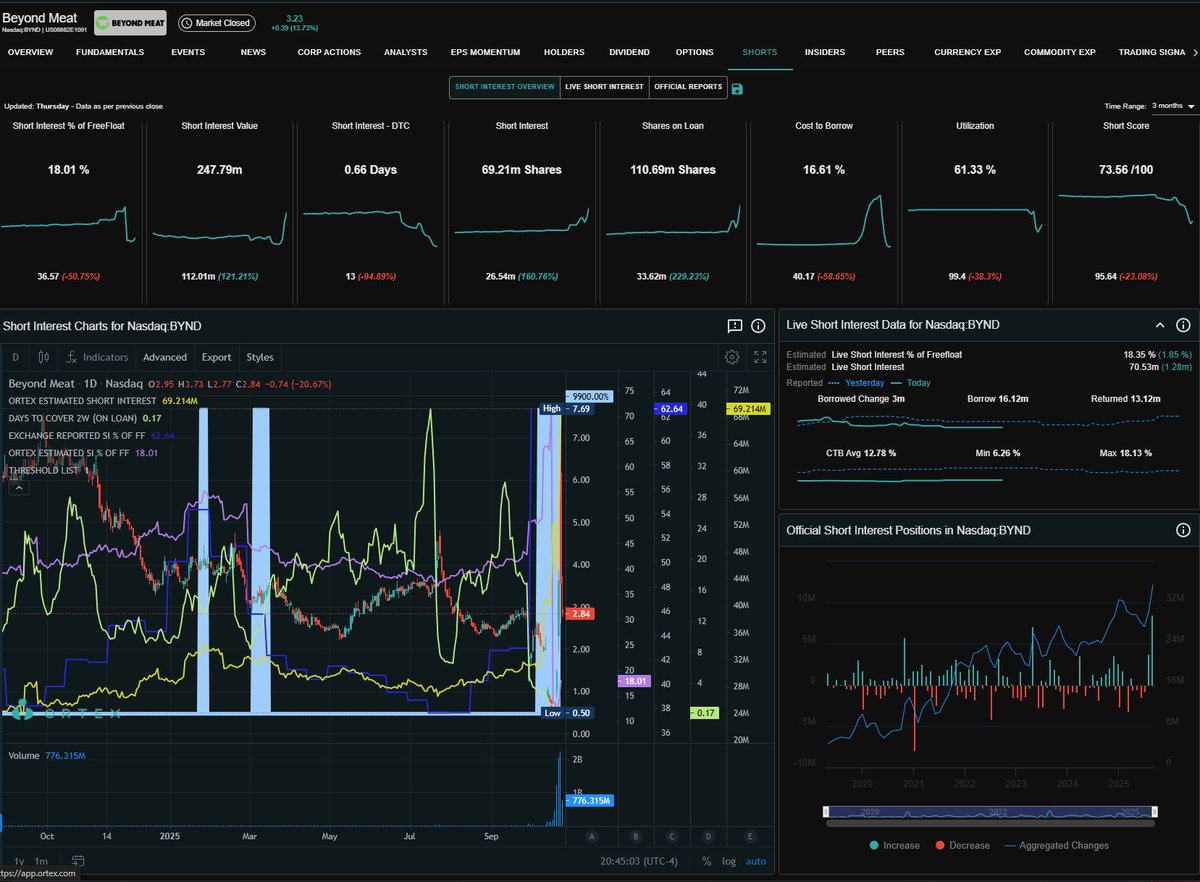Open the Overview tab
The image size is (1200, 882).
tap(30, 52)
